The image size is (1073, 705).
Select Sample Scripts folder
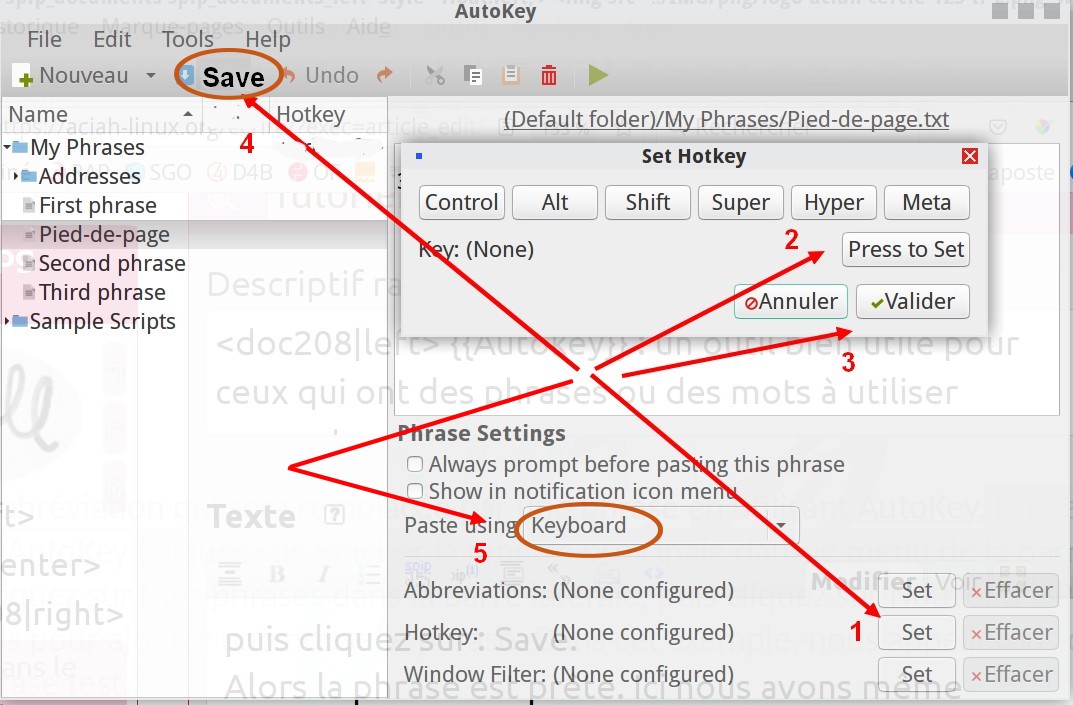pyautogui.click(x=103, y=321)
